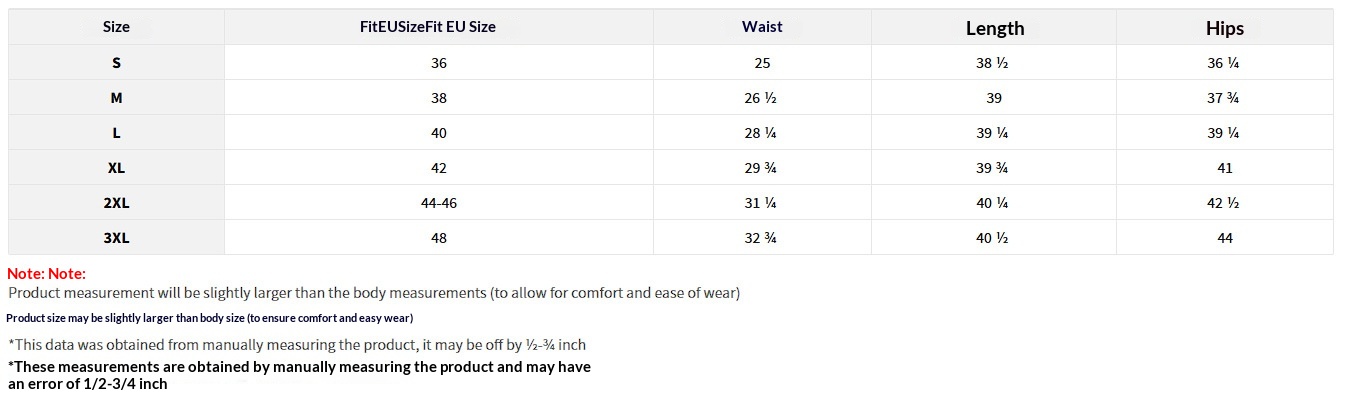The image size is (1360, 405).
Task: Click waist value 29 ¾ for XL
Action: click(x=762, y=168)
